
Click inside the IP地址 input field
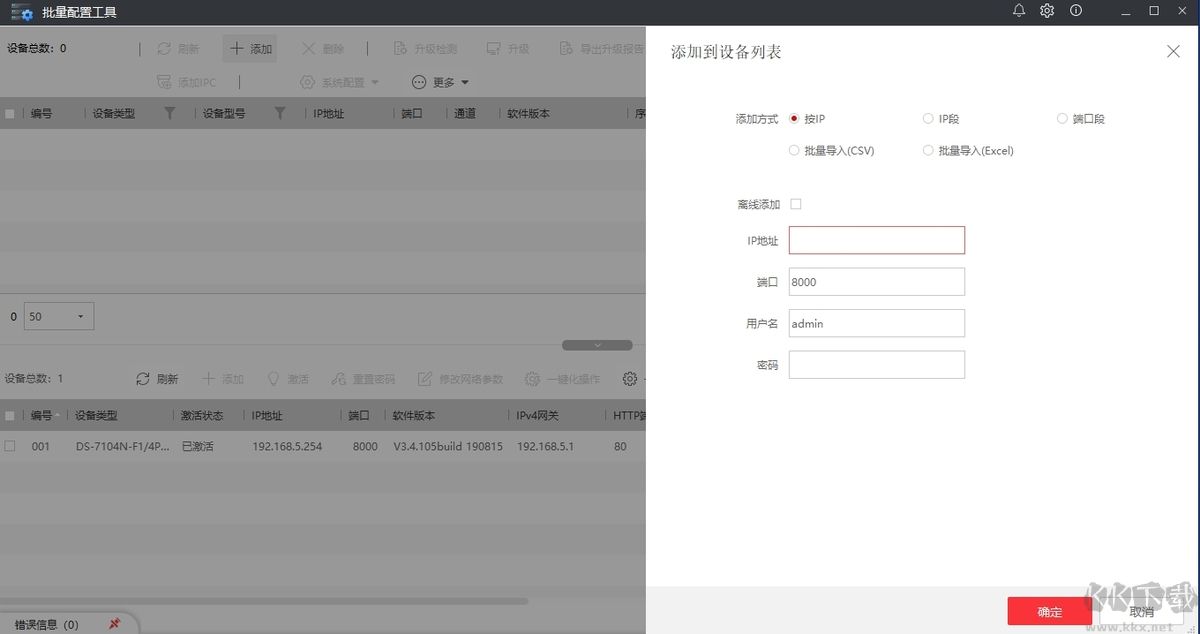coord(876,240)
